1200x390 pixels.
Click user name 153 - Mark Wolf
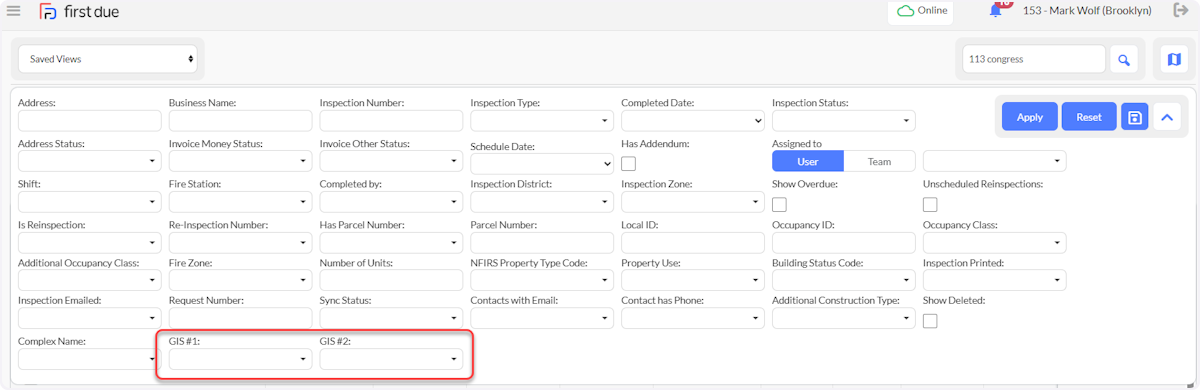[x=1087, y=11]
